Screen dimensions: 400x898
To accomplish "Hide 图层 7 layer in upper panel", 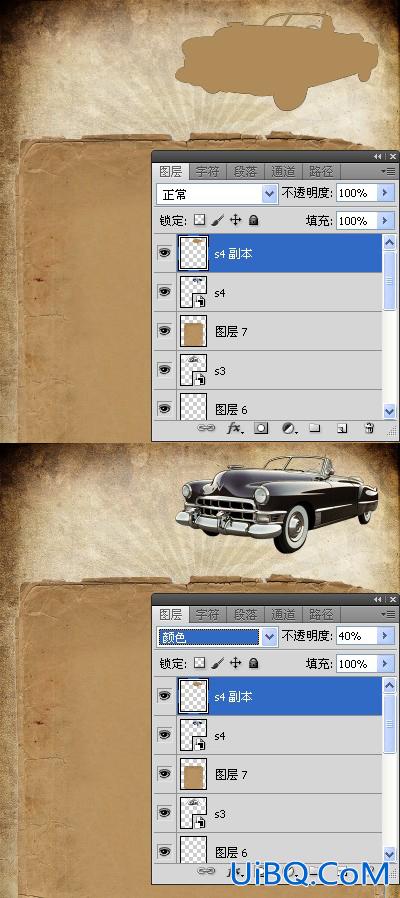I will [x=164, y=330].
